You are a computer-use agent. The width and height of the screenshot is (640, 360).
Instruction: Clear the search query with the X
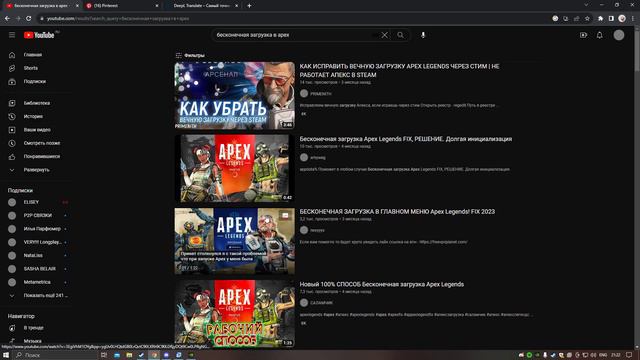coord(384,35)
